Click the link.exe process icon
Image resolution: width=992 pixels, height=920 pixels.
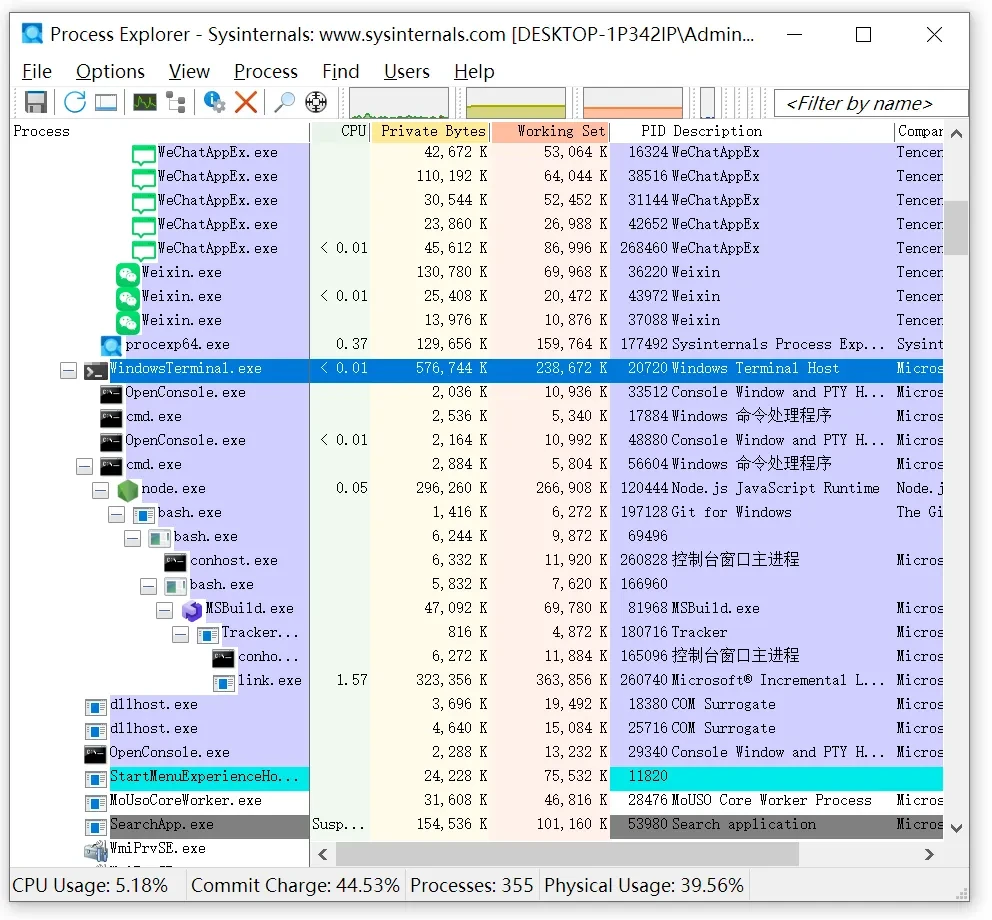tap(223, 683)
